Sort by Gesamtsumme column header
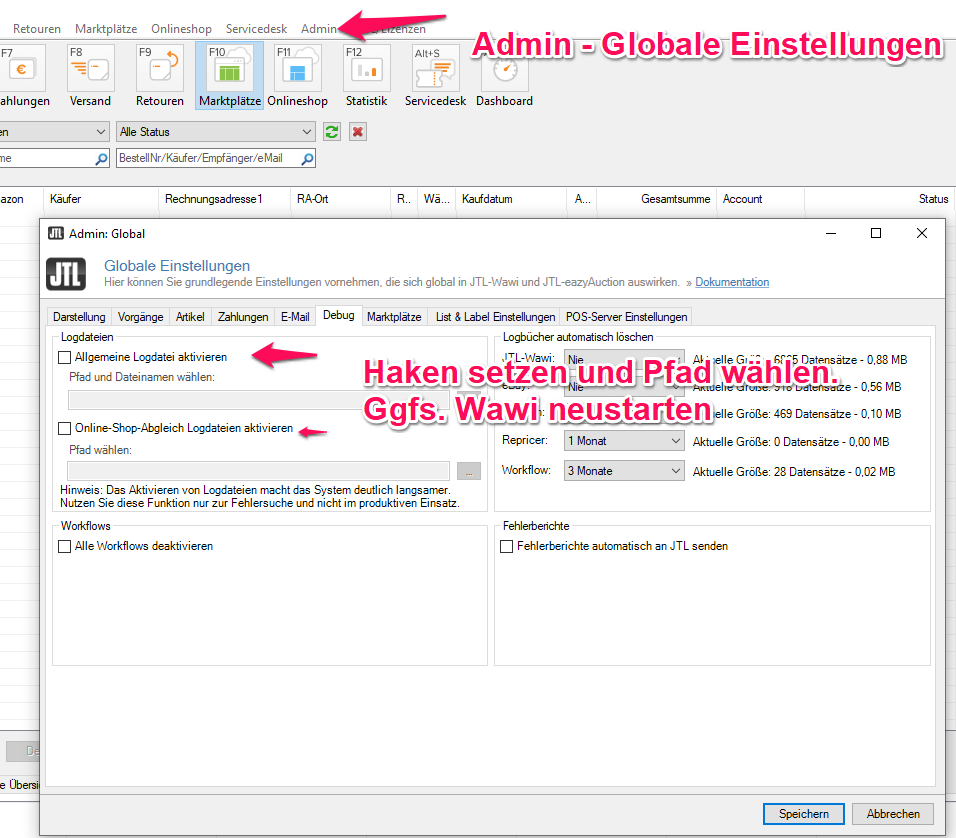Image resolution: width=956 pixels, height=838 pixels. pos(656,199)
